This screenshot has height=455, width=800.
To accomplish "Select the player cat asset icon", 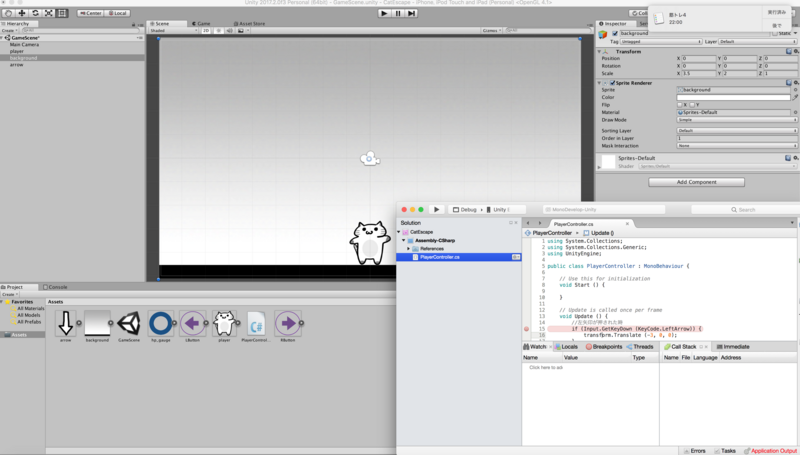I will click(224, 323).
